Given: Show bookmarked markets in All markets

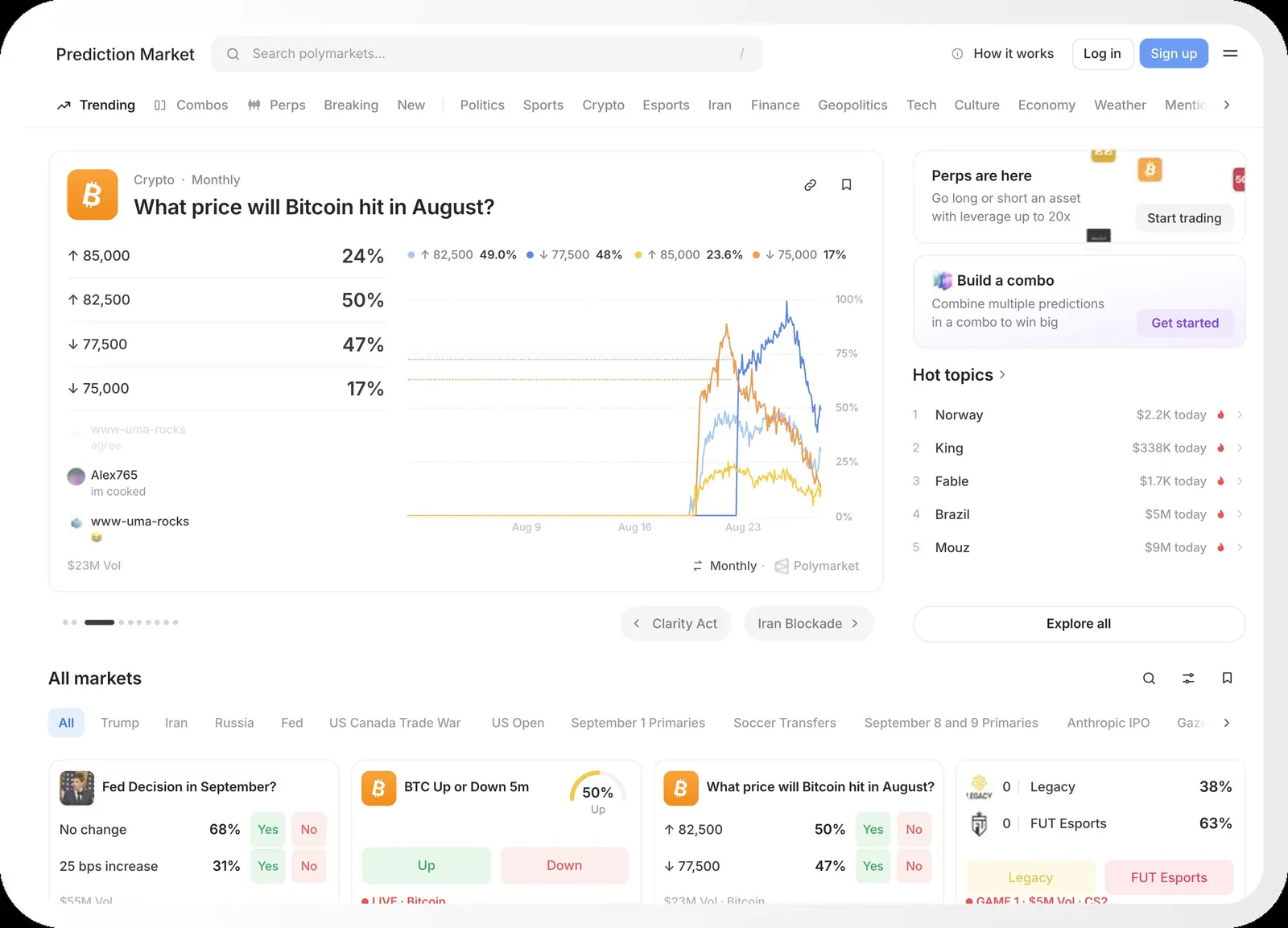Looking at the screenshot, I should 1227,678.
